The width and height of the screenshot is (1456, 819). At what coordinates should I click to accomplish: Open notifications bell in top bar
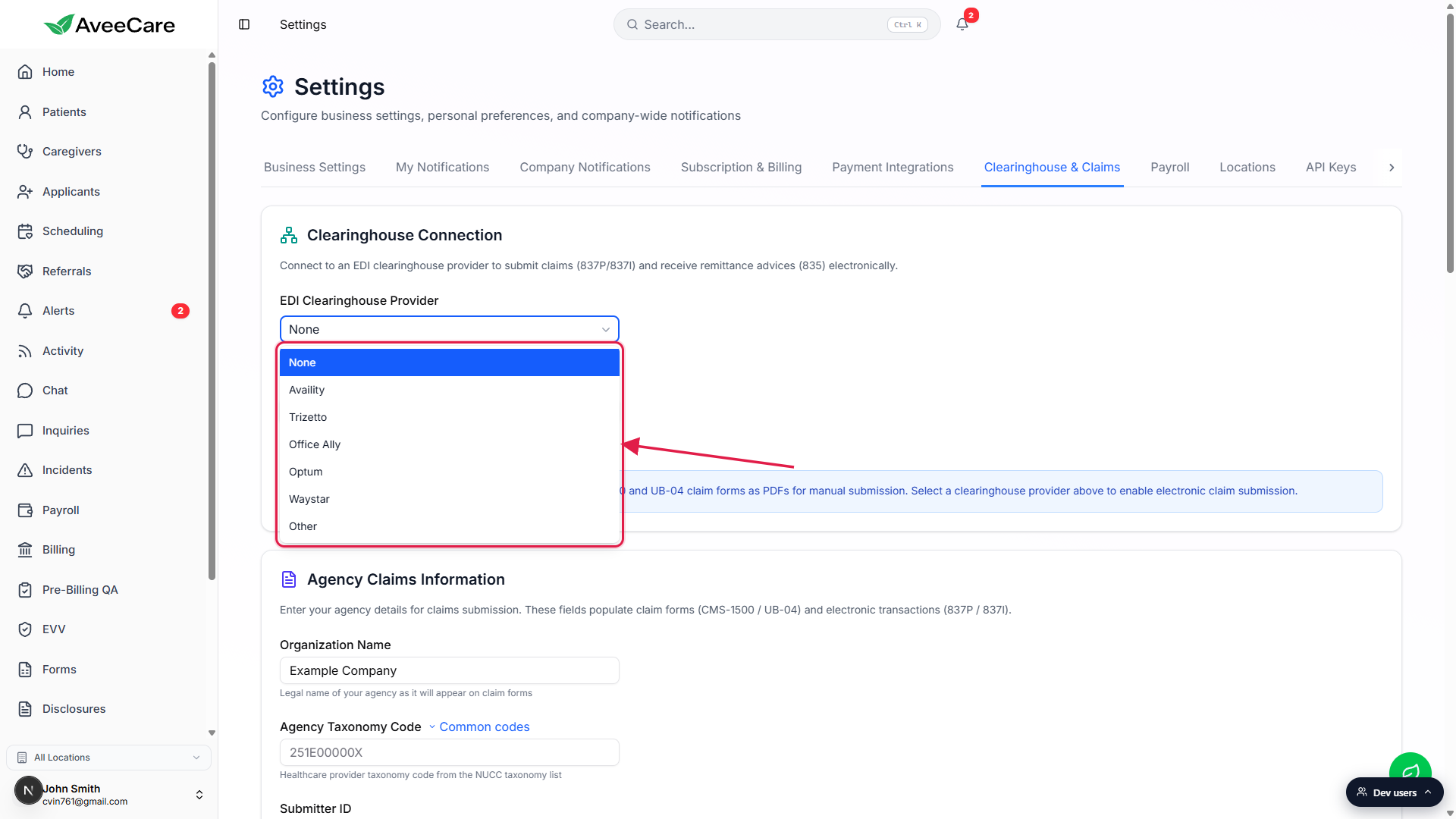pyautogui.click(x=962, y=24)
